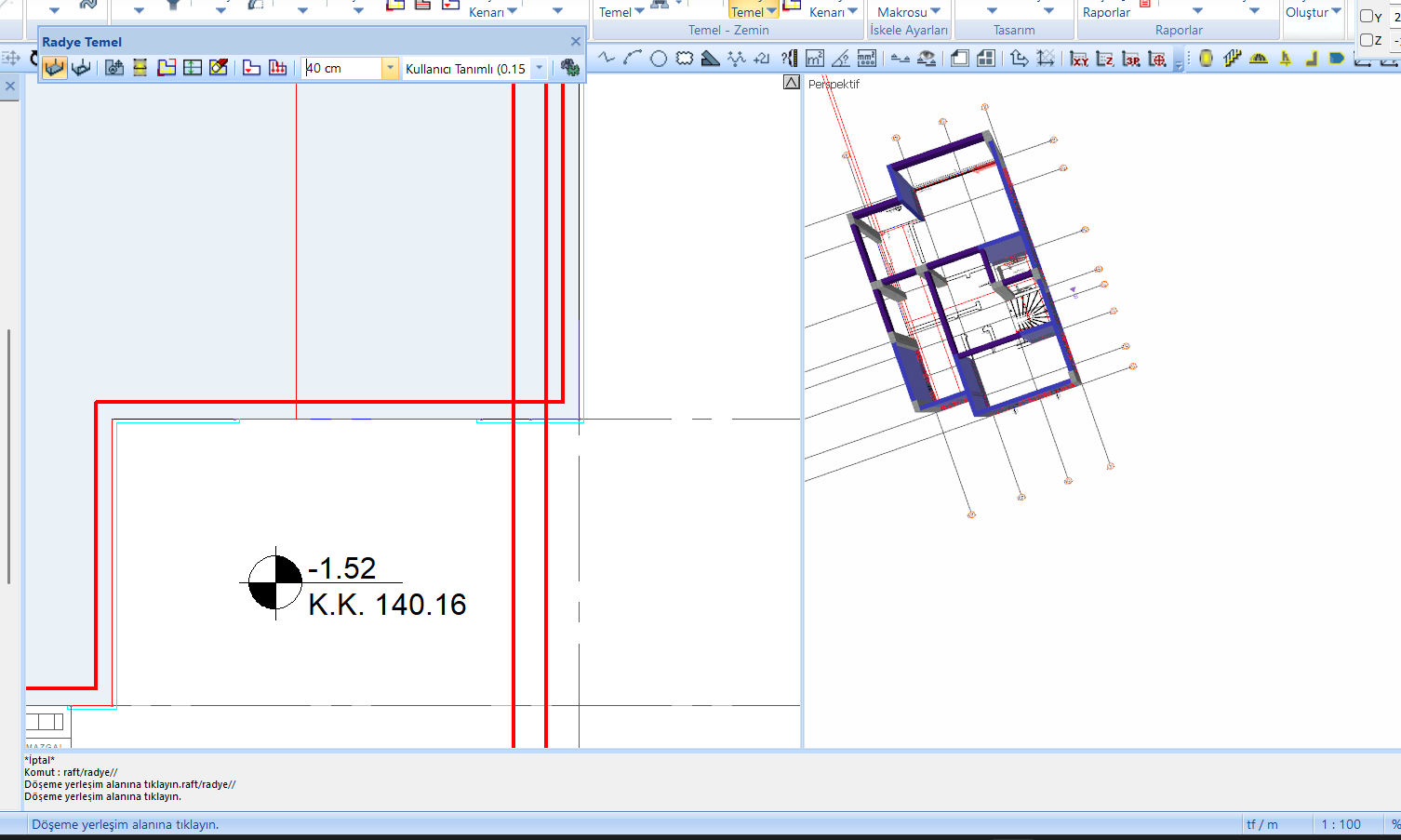Select the second raft foundation draw mode icon

tap(81, 68)
